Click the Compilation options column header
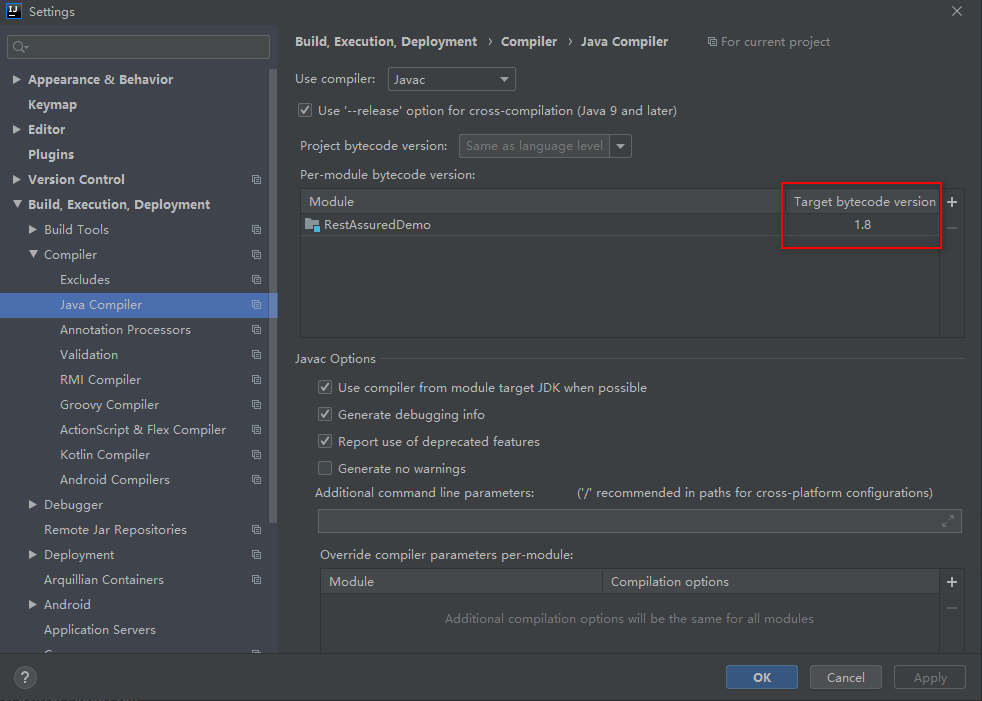Viewport: 982px width, 701px height. point(770,582)
